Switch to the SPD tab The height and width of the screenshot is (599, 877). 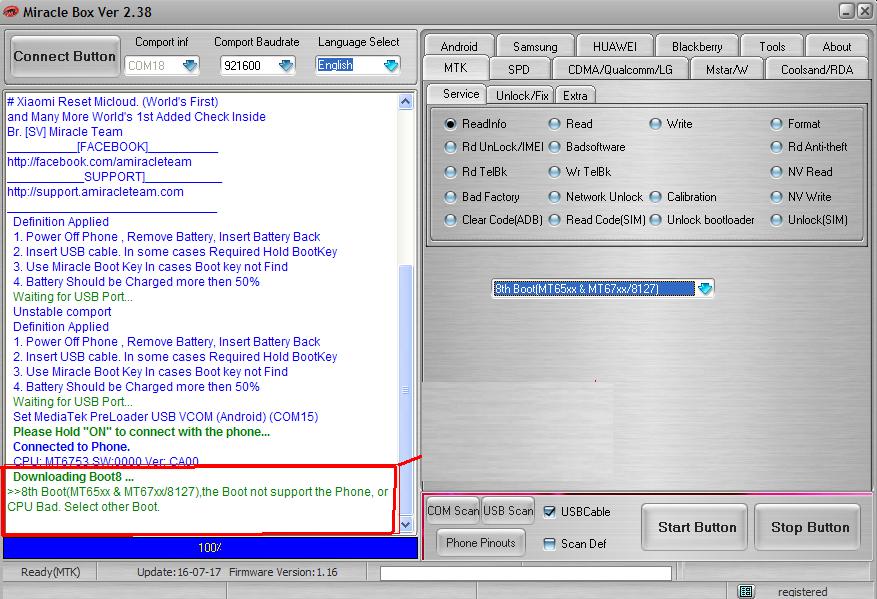[519, 69]
